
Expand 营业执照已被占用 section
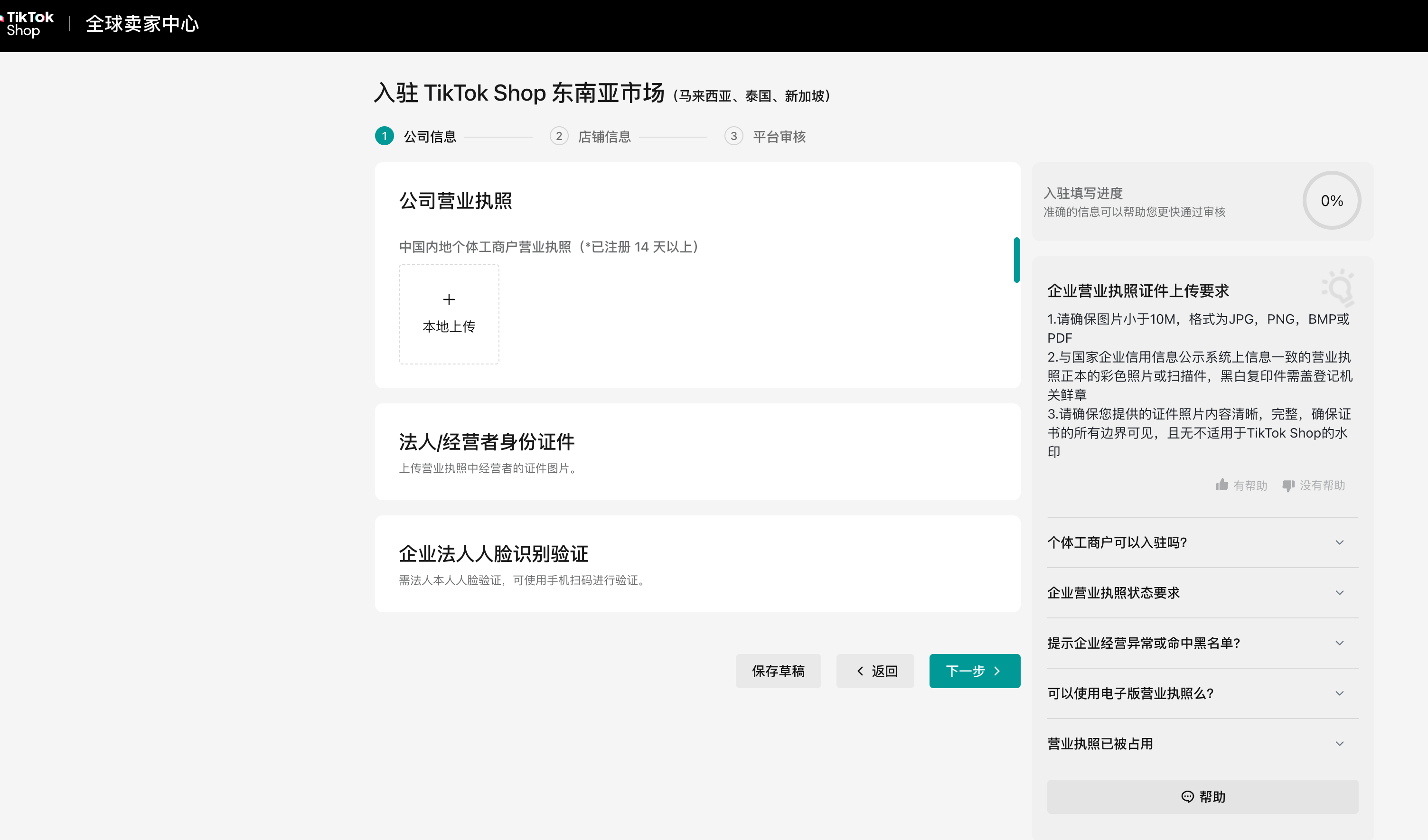pyautogui.click(x=1203, y=744)
